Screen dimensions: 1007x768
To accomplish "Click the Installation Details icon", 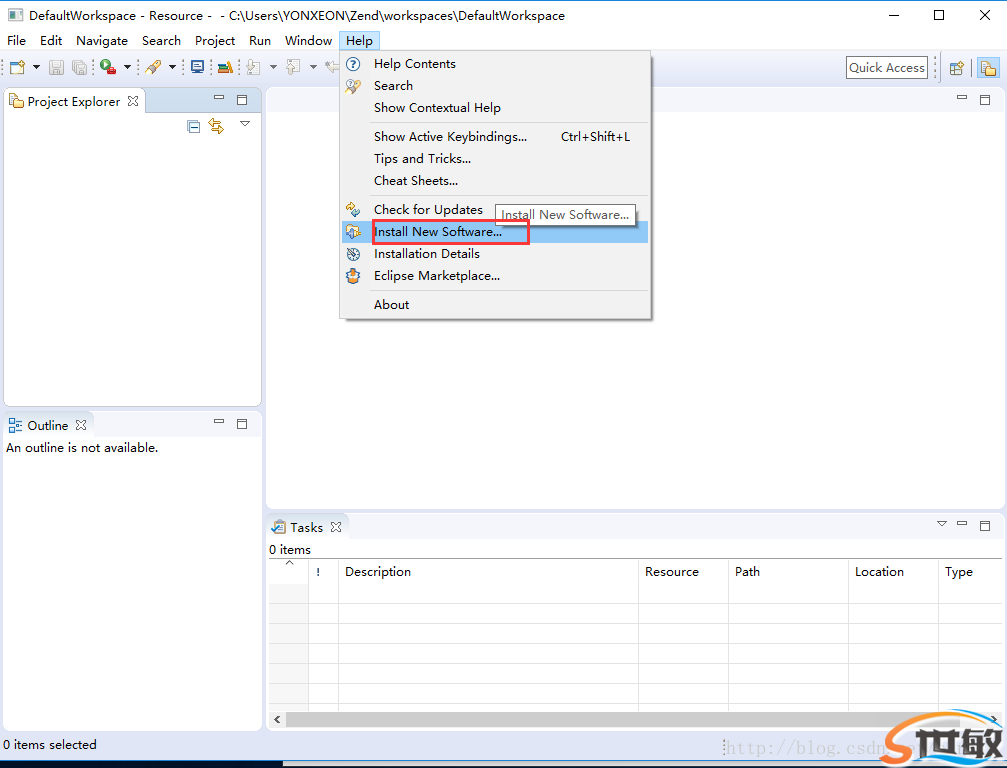I will tap(353, 254).
